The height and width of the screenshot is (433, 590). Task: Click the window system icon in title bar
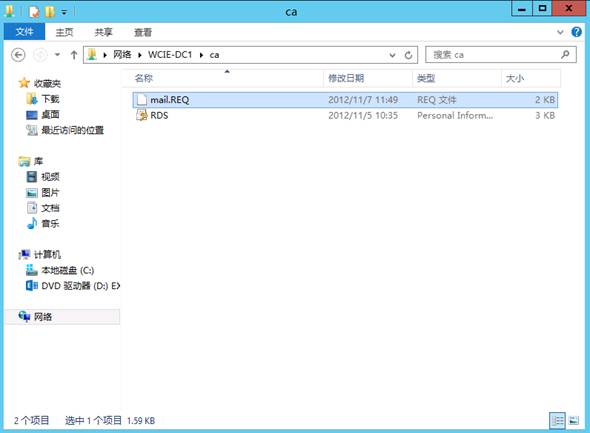10,12
